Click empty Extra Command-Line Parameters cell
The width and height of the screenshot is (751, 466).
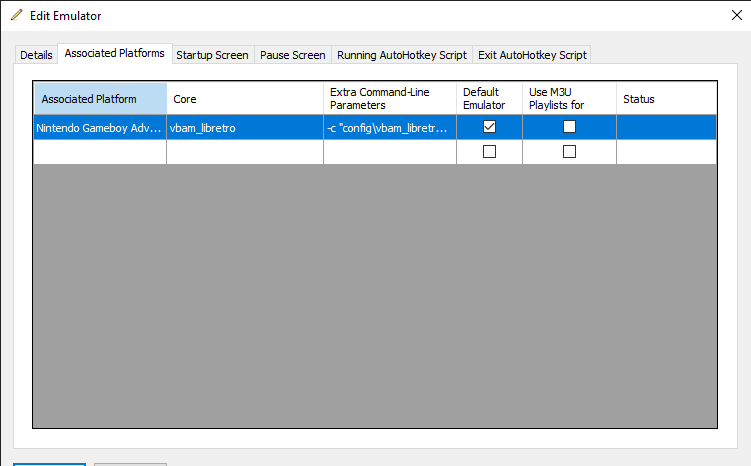pyautogui.click(x=390, y=152)
